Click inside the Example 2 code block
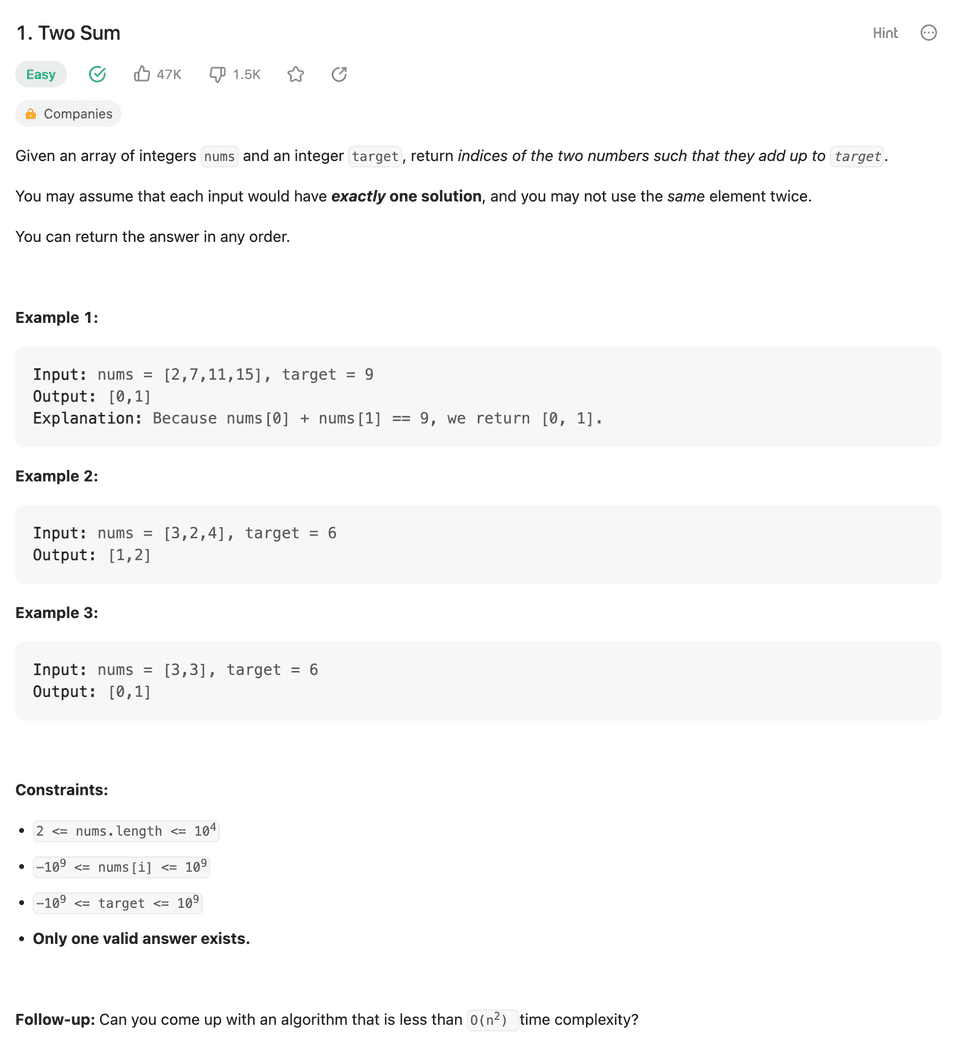 click(x=478, y=544)
